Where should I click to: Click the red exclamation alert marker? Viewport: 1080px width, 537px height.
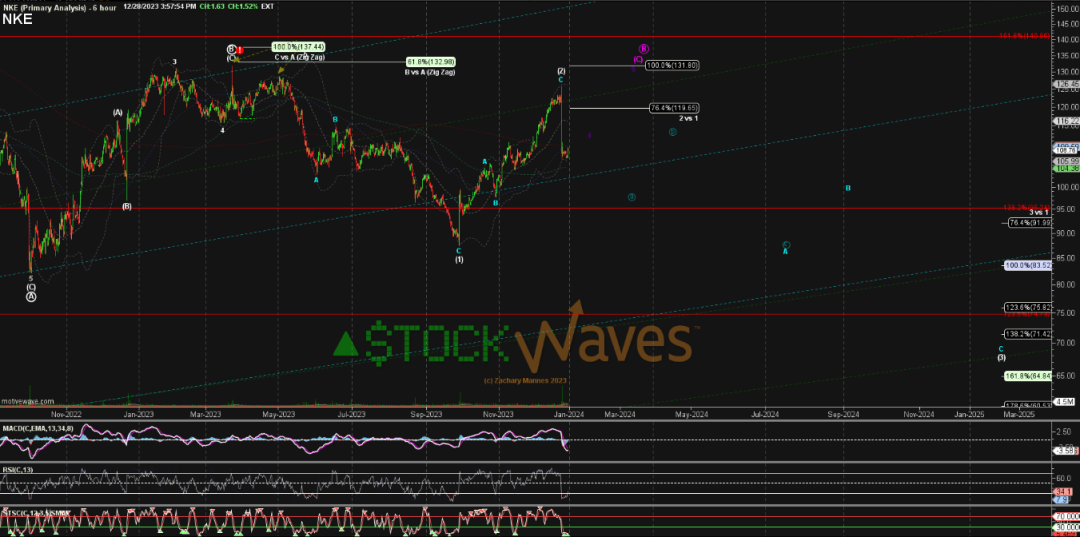240,50
